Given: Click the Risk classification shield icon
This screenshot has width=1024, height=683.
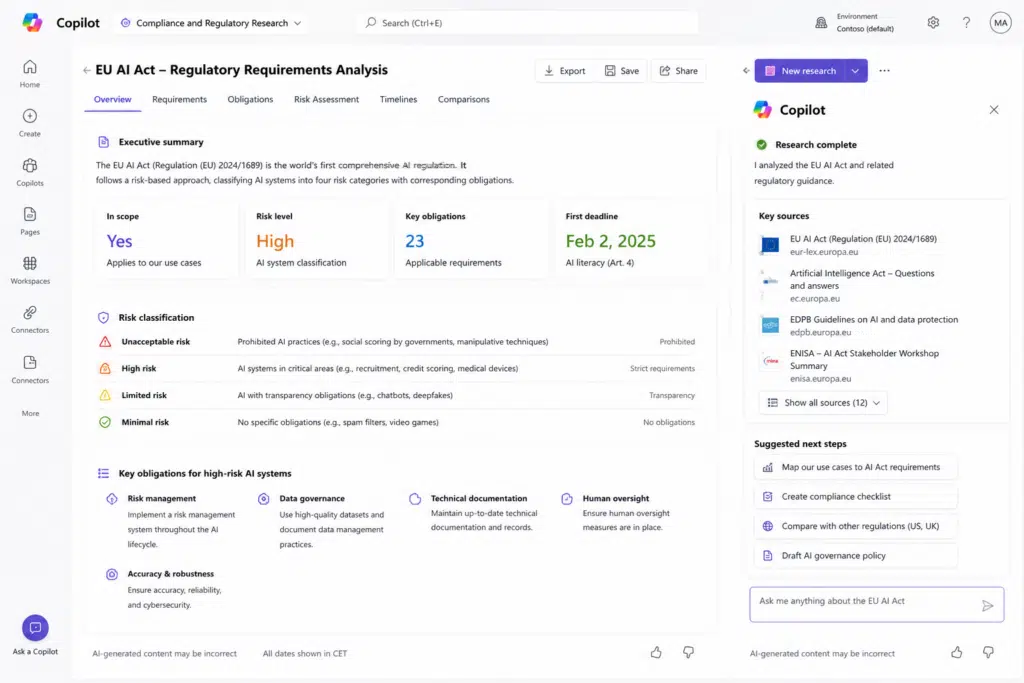Looking at the screenshot, I should click(x=103, y=317).
